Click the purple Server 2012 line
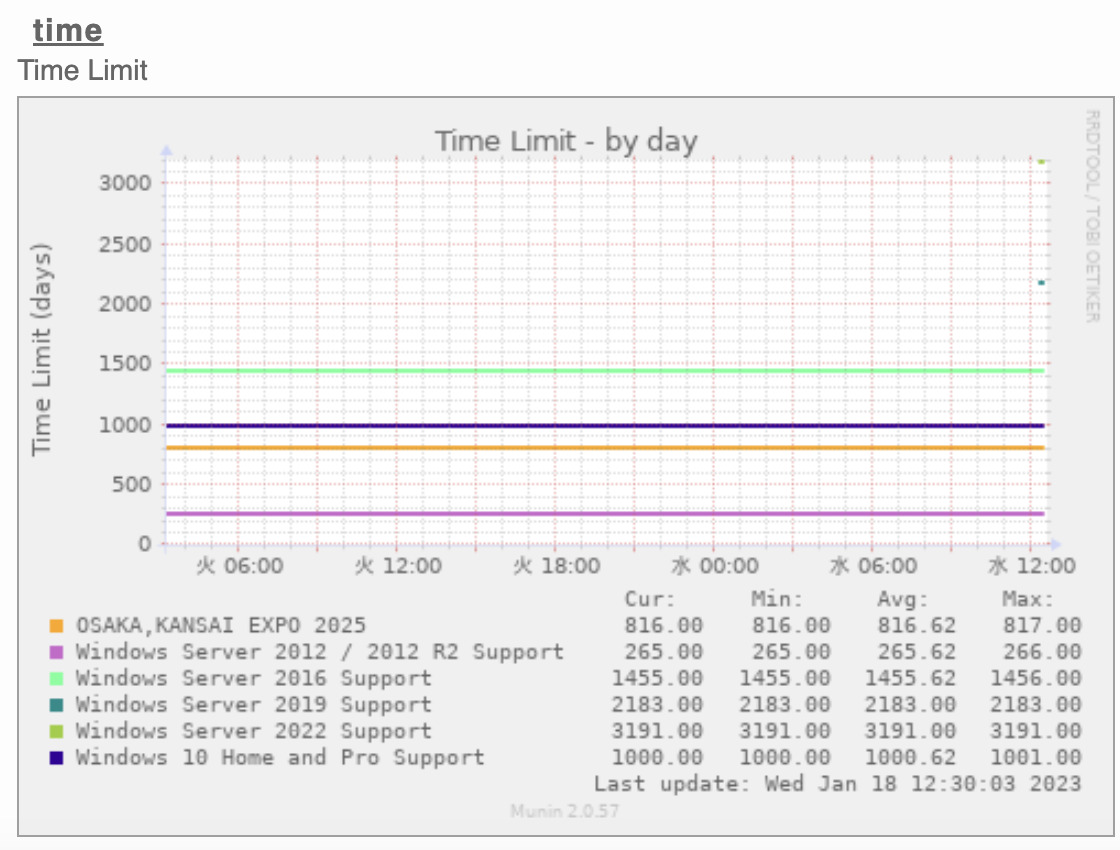Screen dimensions: 1120x850 click(x=605, y=514)
